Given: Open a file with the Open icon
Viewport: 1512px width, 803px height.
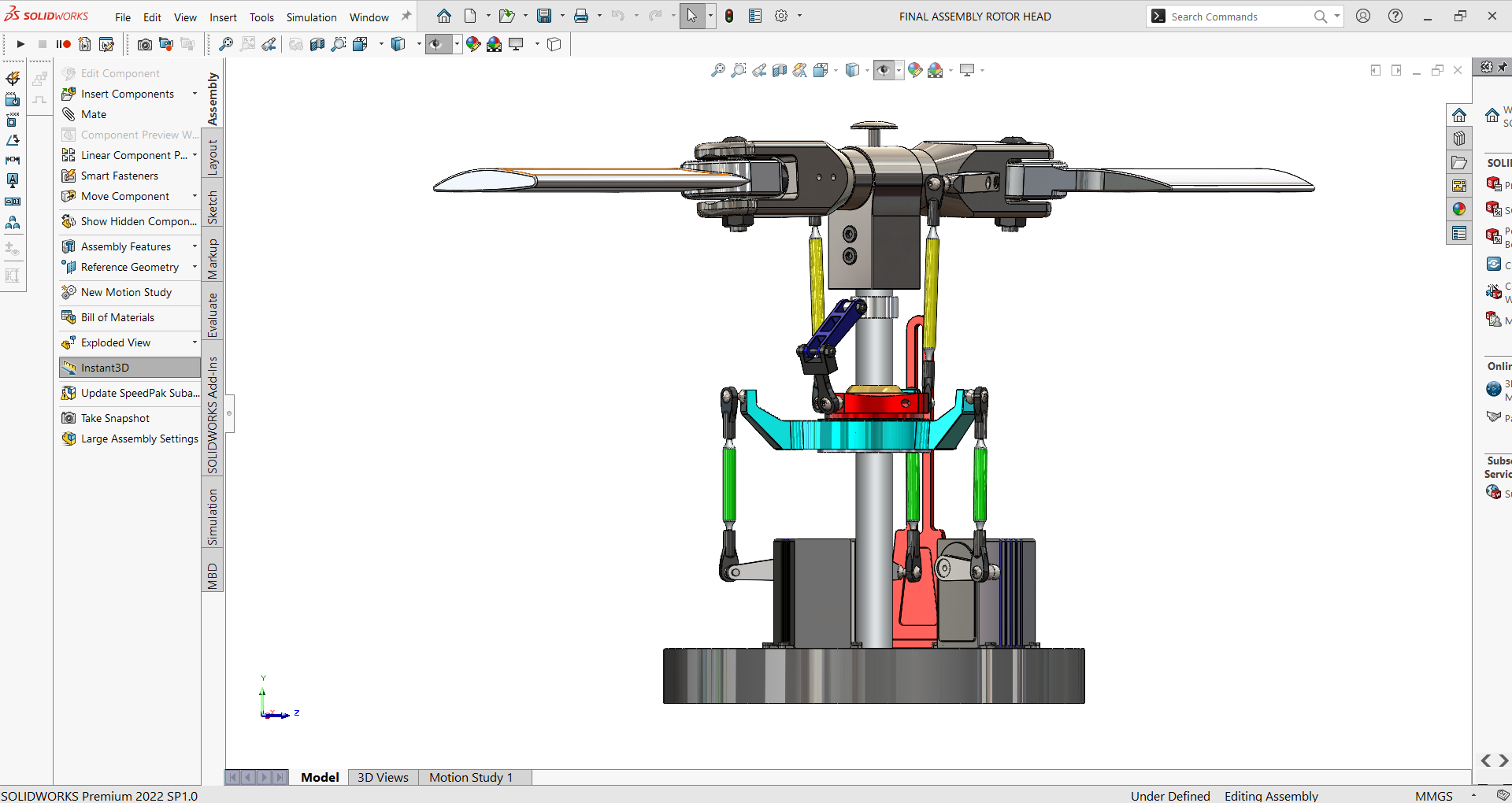Looking at the screenshot, I should tap(506, 16).
